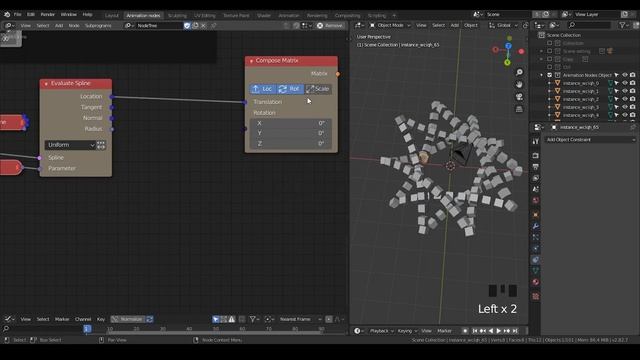Toggle render camera for instance_wcigh_1
The width and height of the screenshot is (640, 360).
pos(632,91)
